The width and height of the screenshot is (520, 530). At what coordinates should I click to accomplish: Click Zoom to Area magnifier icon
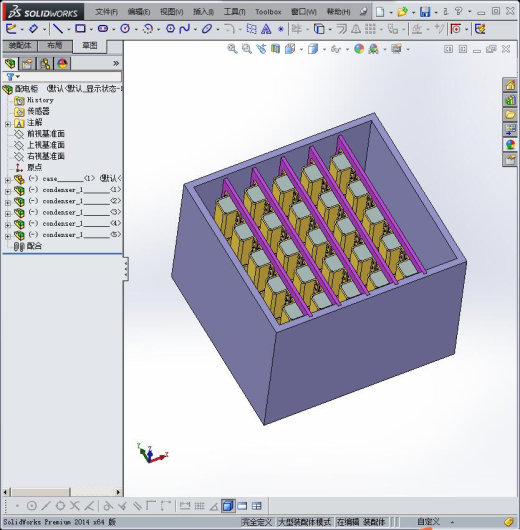click(x=246, y=49)
